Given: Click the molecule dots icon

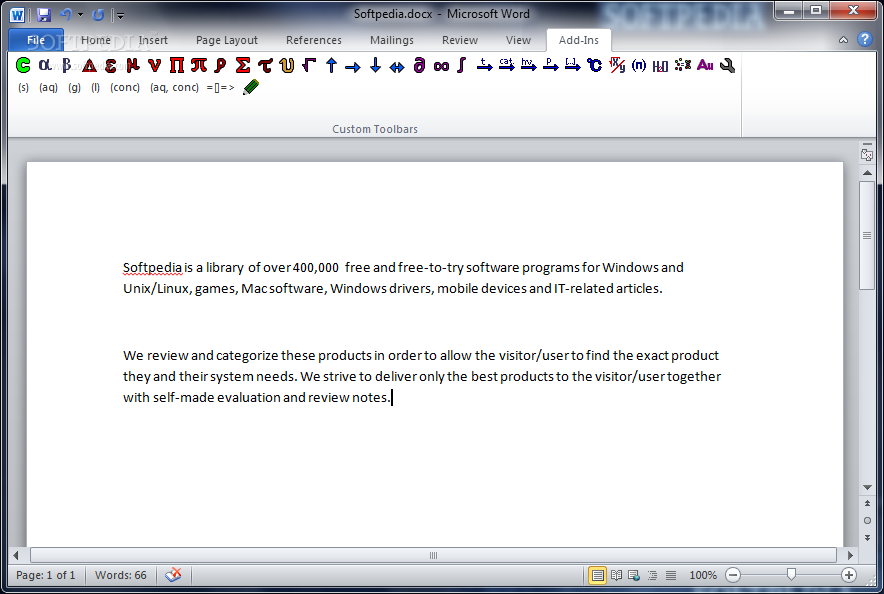Looking at the screenshot, I should pyautogui.click(x=683, y=65).
